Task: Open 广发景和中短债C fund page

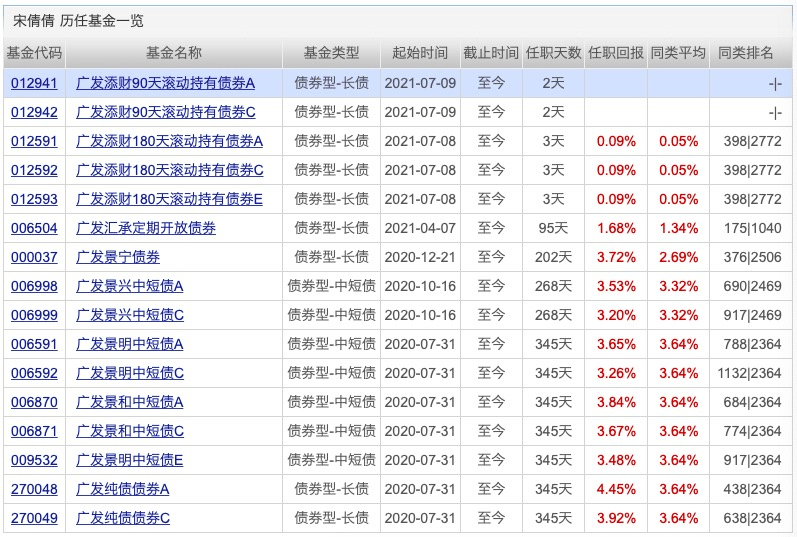Action: pyautogui.click(x=130, y=431)
